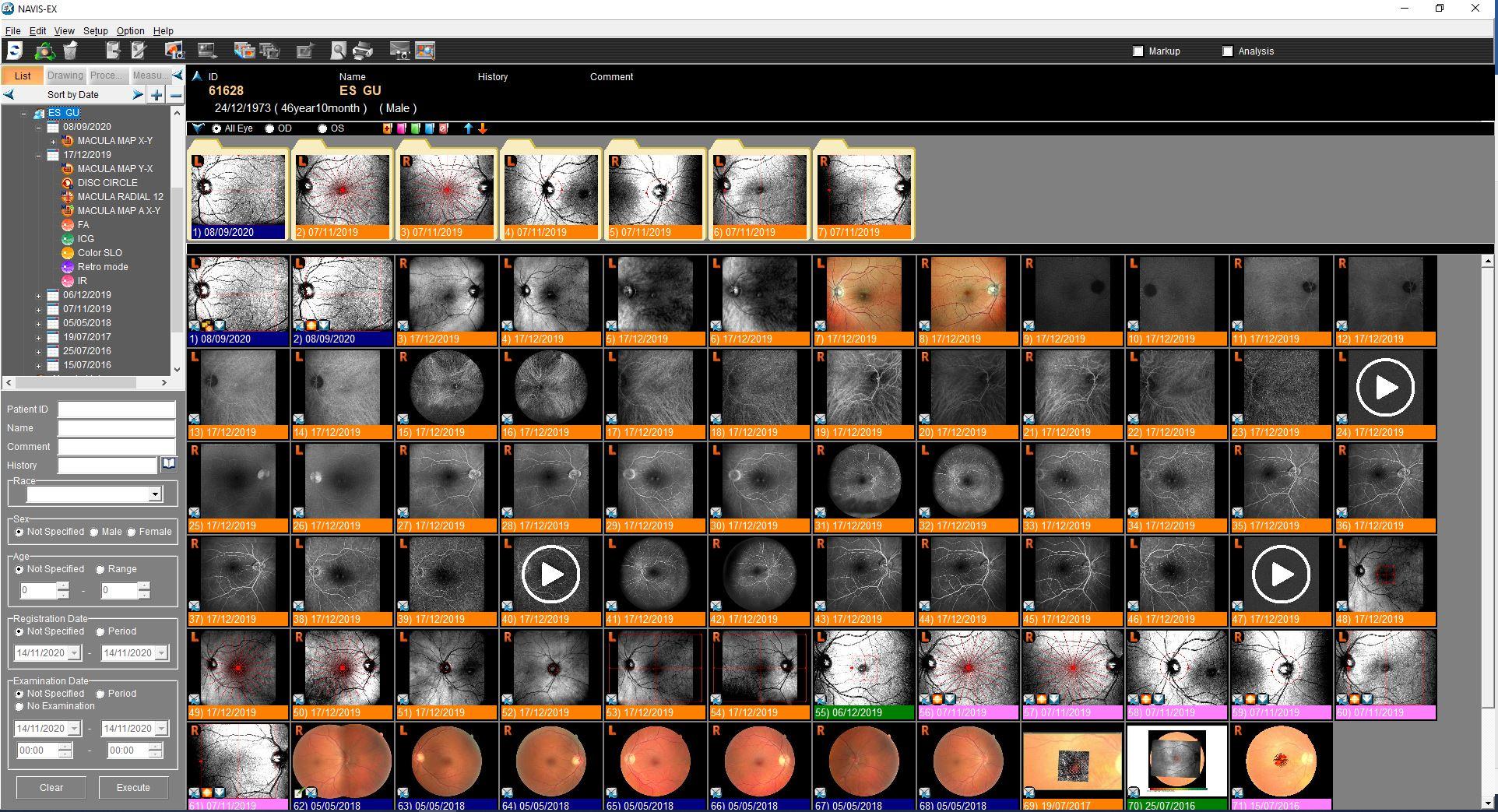This screenshot has height=812, width=1498.
Task: Click the green folder color filter
Action: point(416,128)
